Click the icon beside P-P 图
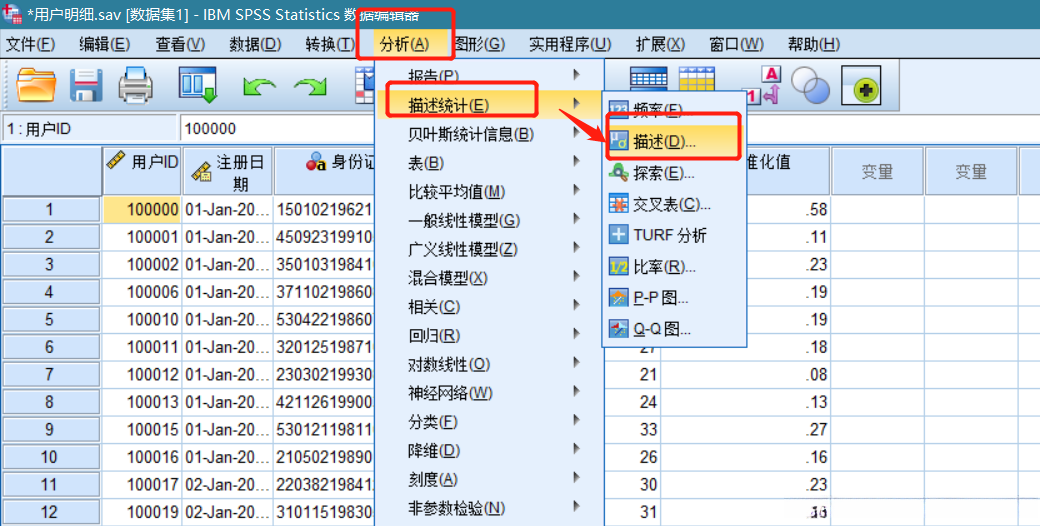Image resolution: width=1040 pixels, height=526 pixels. pos(618,298)
